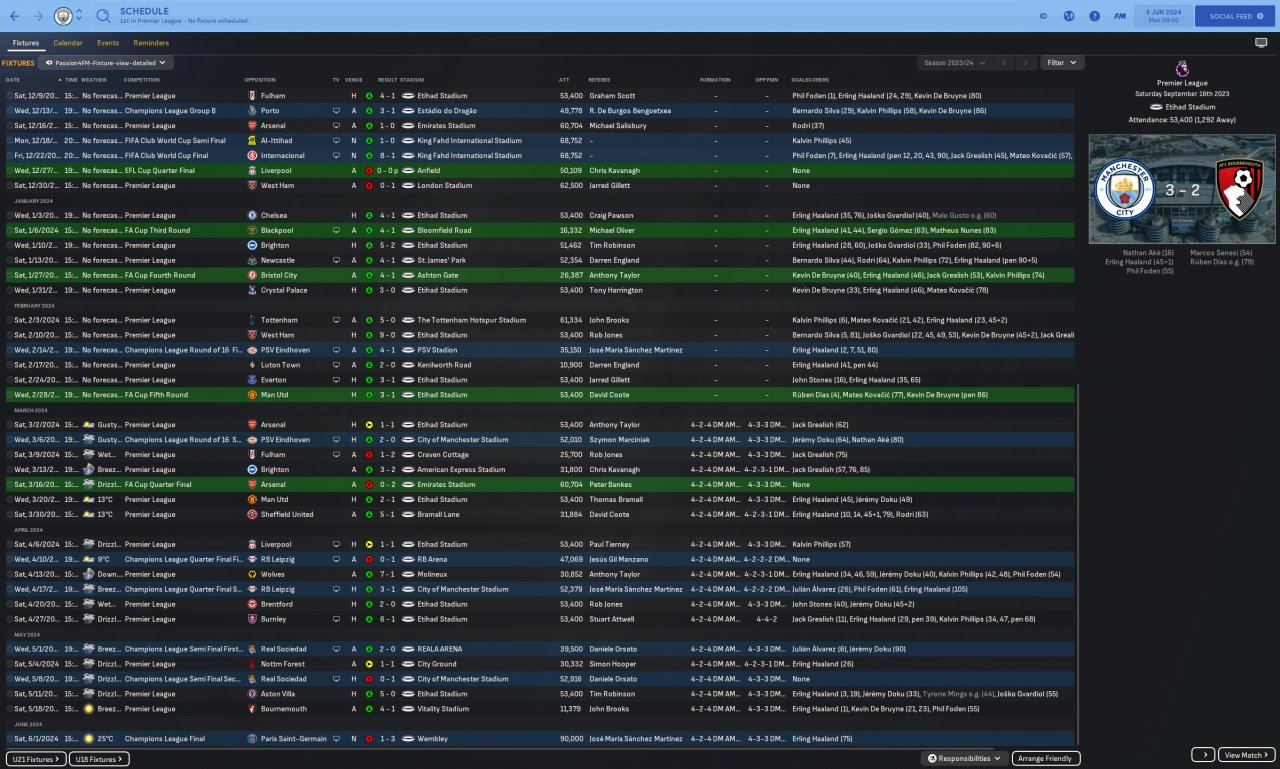1280x769 pixels.
Task: Go back with the left arrow icon
Action: [x=14, y=16]
